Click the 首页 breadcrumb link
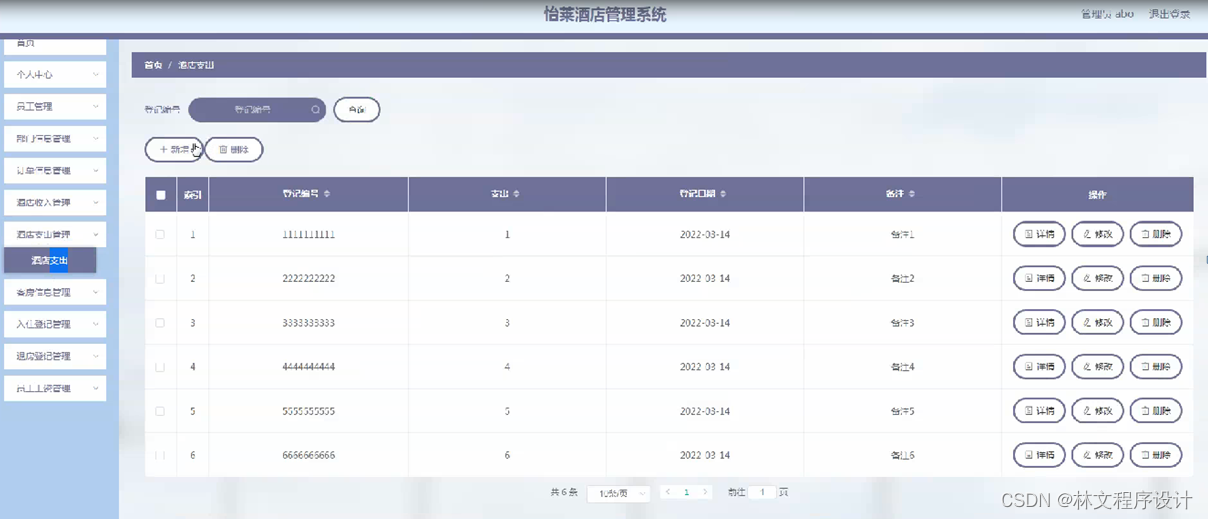 [x=153, y=65]
